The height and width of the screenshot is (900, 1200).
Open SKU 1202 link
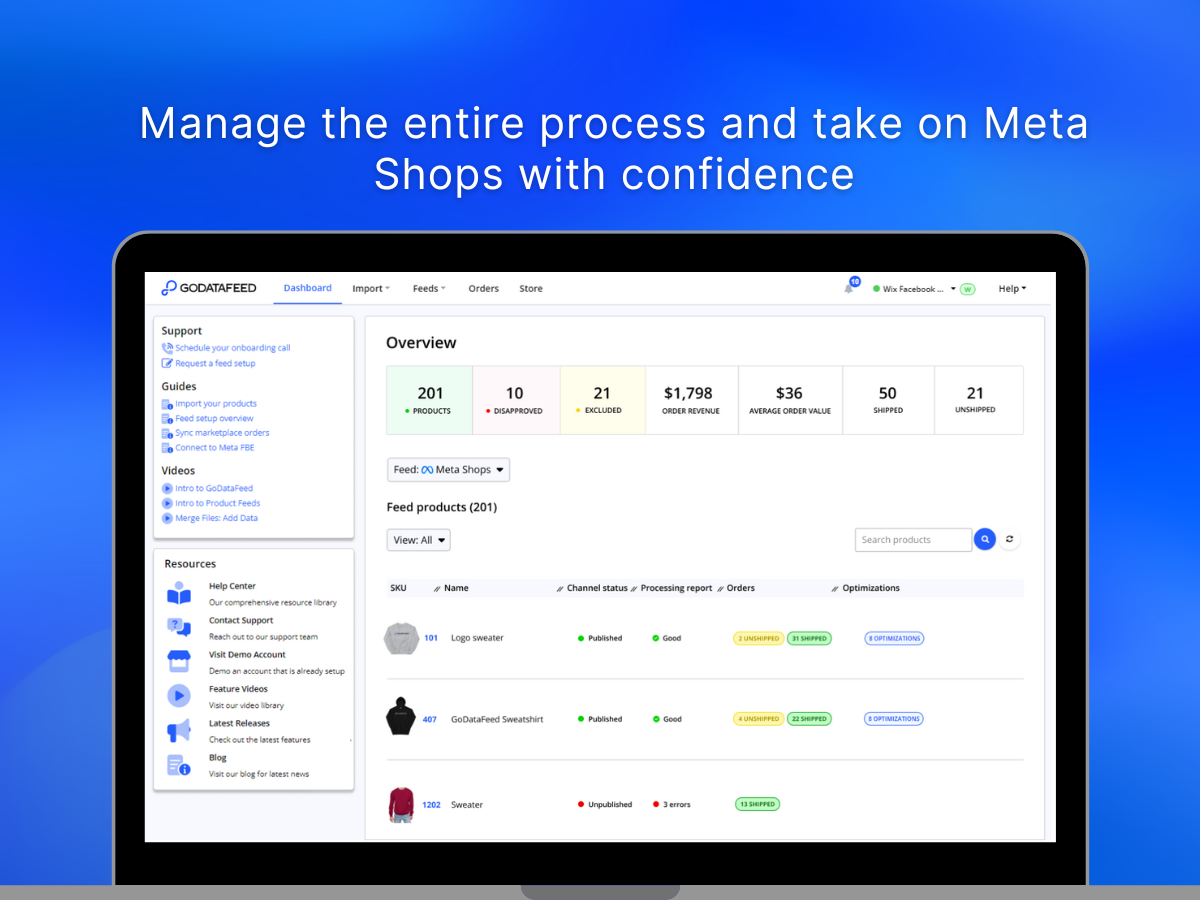[431, 805]
